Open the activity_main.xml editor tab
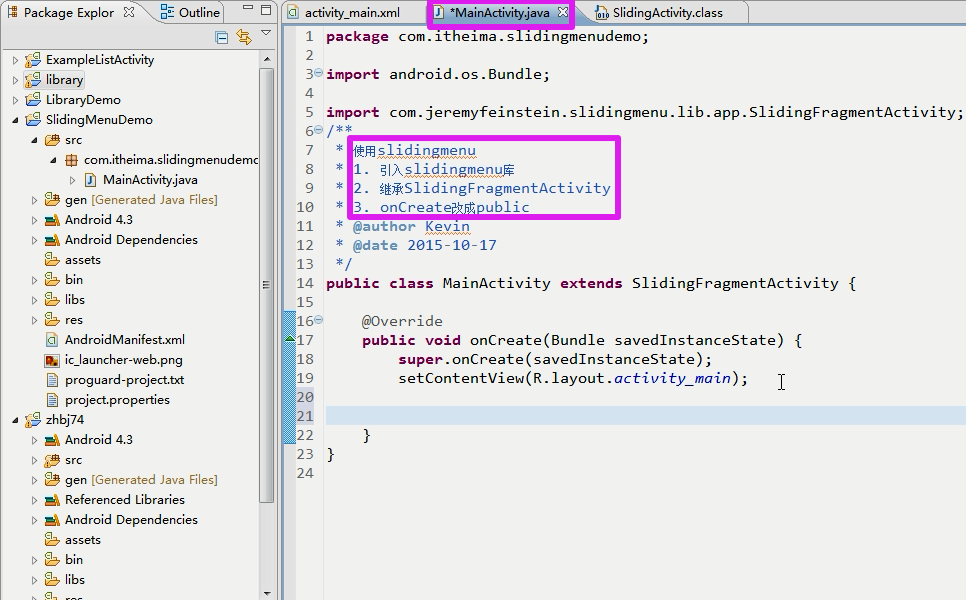Viewport: 966px width, 600px height. coord(351,13)
